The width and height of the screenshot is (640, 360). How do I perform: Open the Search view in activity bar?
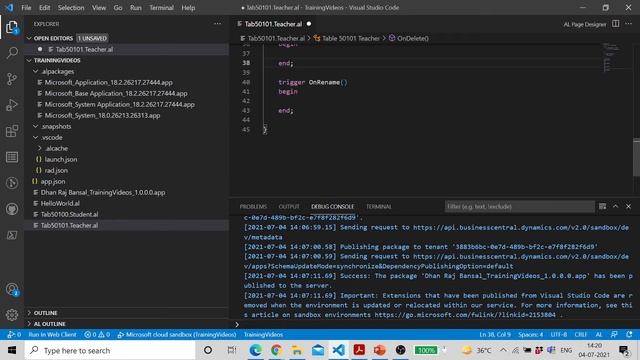pyautogui.click(x=12, y=53)
